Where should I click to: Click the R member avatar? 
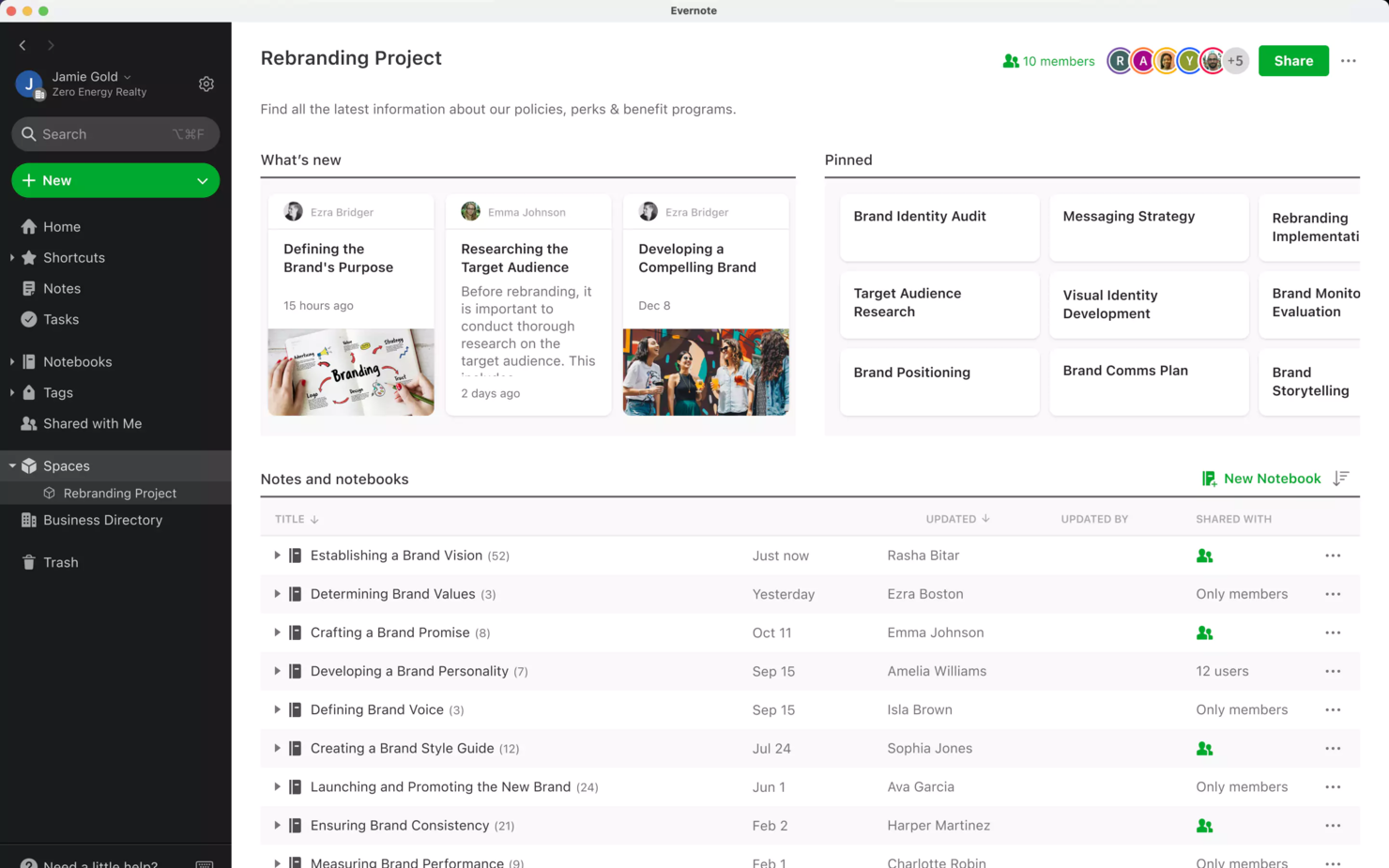coord(1120,61)
